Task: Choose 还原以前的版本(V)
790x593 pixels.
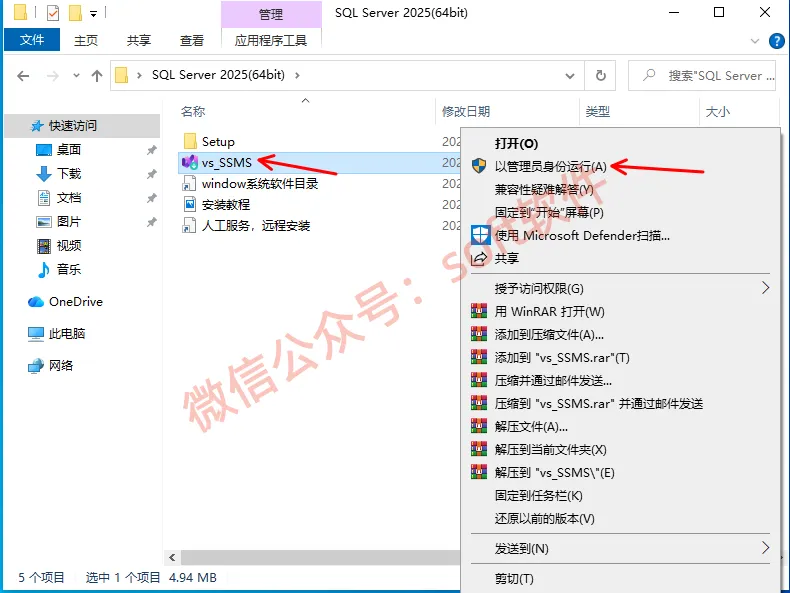Action: pos(545,518)
